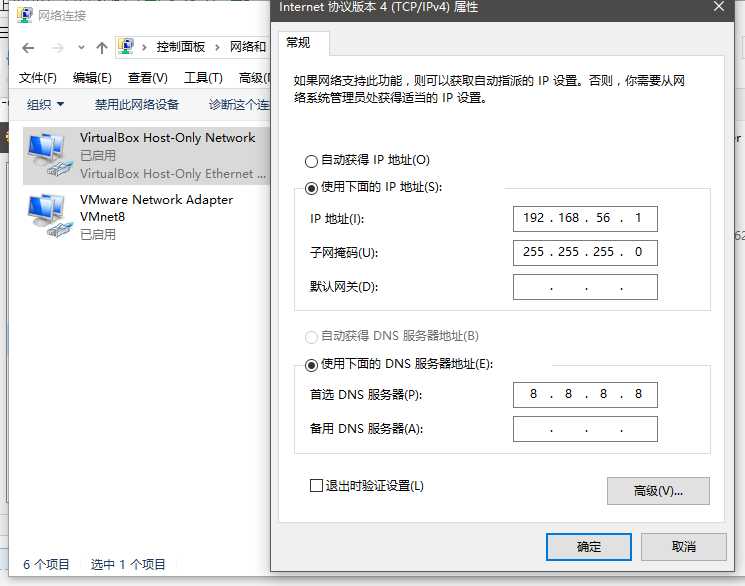This screenshot has width=745, height=586.
Task: Open the 文件(F) menu
Action: [38, 77]
